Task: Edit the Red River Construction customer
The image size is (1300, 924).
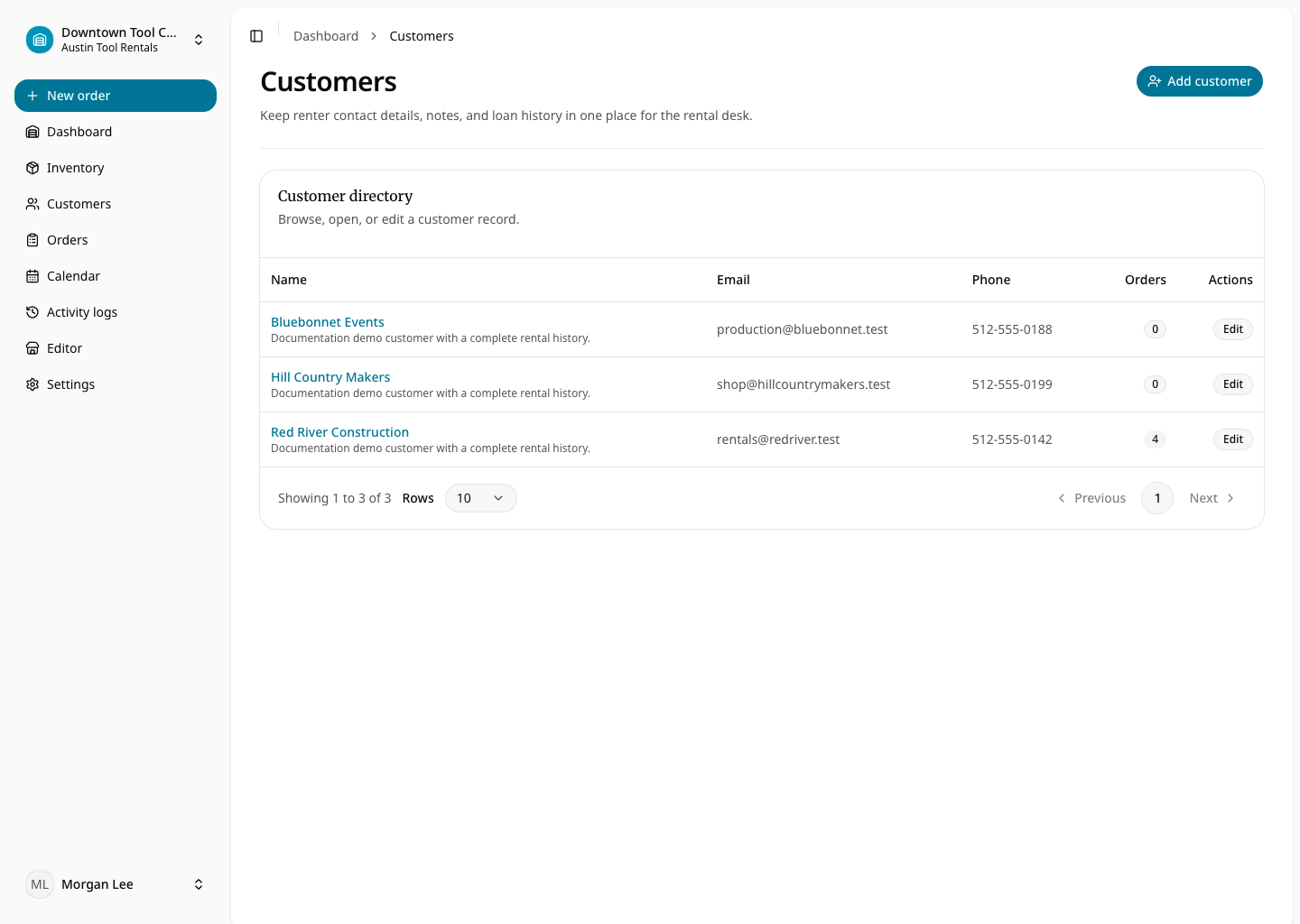Action: (x=1233, y=439)
